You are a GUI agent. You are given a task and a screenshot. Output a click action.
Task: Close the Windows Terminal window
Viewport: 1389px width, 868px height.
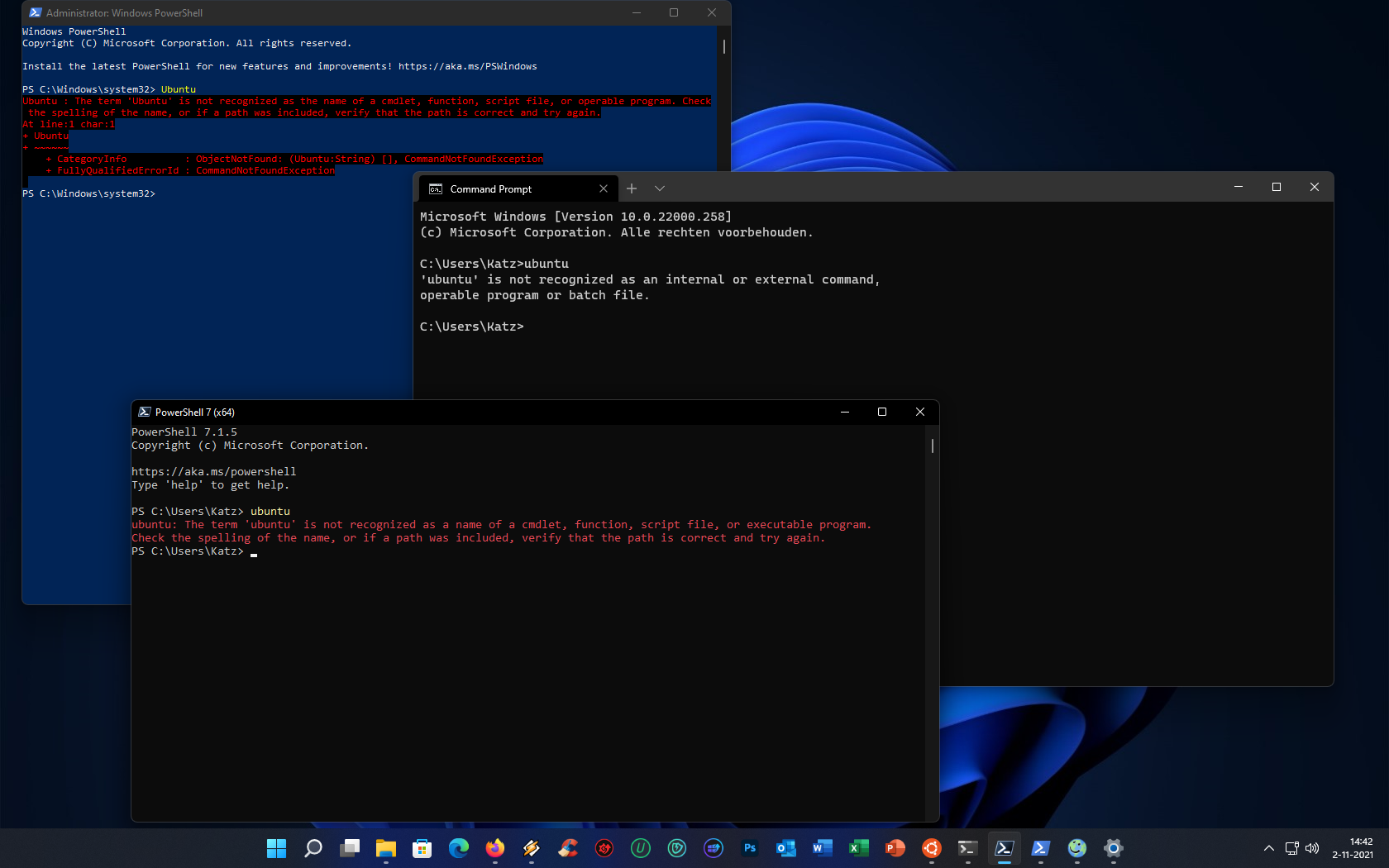[x=1315, y=188]
